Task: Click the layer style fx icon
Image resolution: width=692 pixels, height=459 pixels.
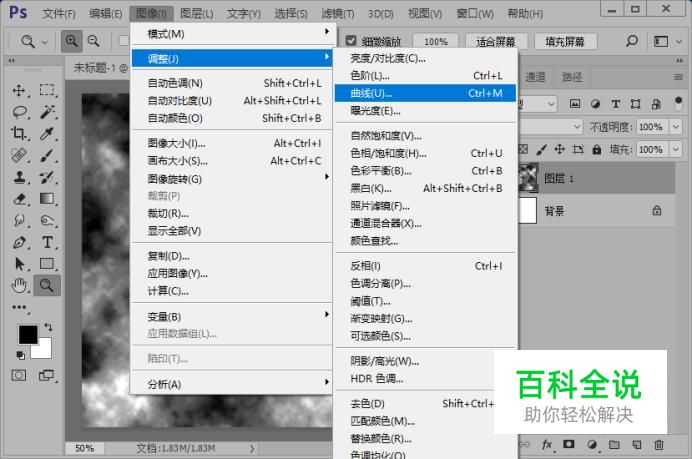Action: 546,444
